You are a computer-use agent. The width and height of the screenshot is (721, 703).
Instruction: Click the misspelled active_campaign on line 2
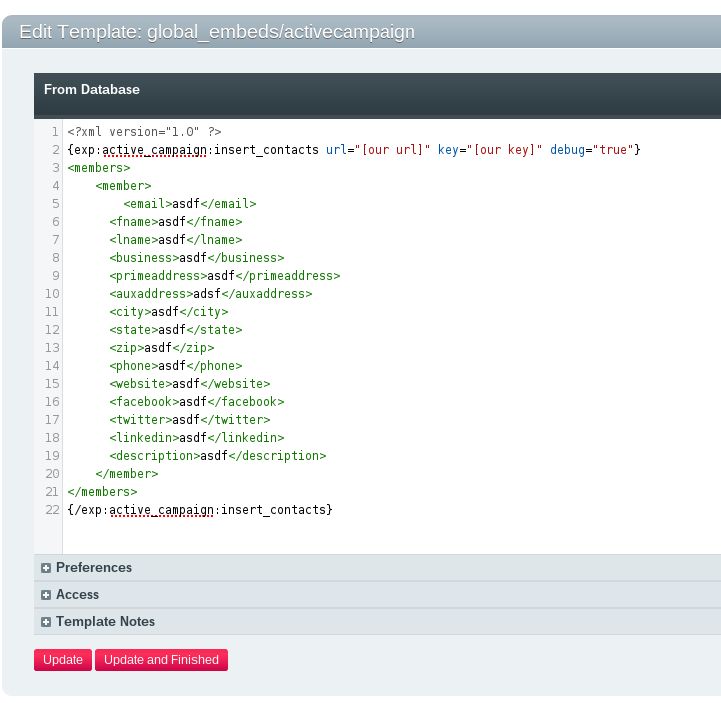[x=154, y=150]
